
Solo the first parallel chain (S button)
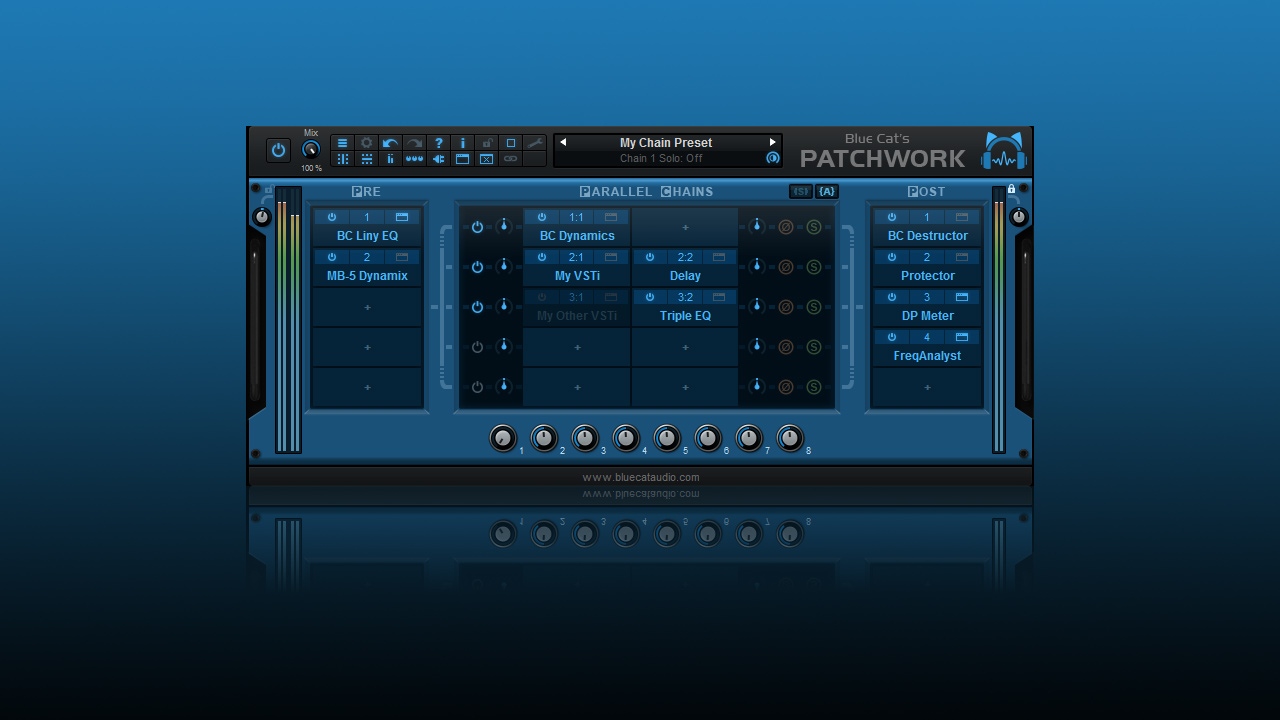(x=814, y=227)
